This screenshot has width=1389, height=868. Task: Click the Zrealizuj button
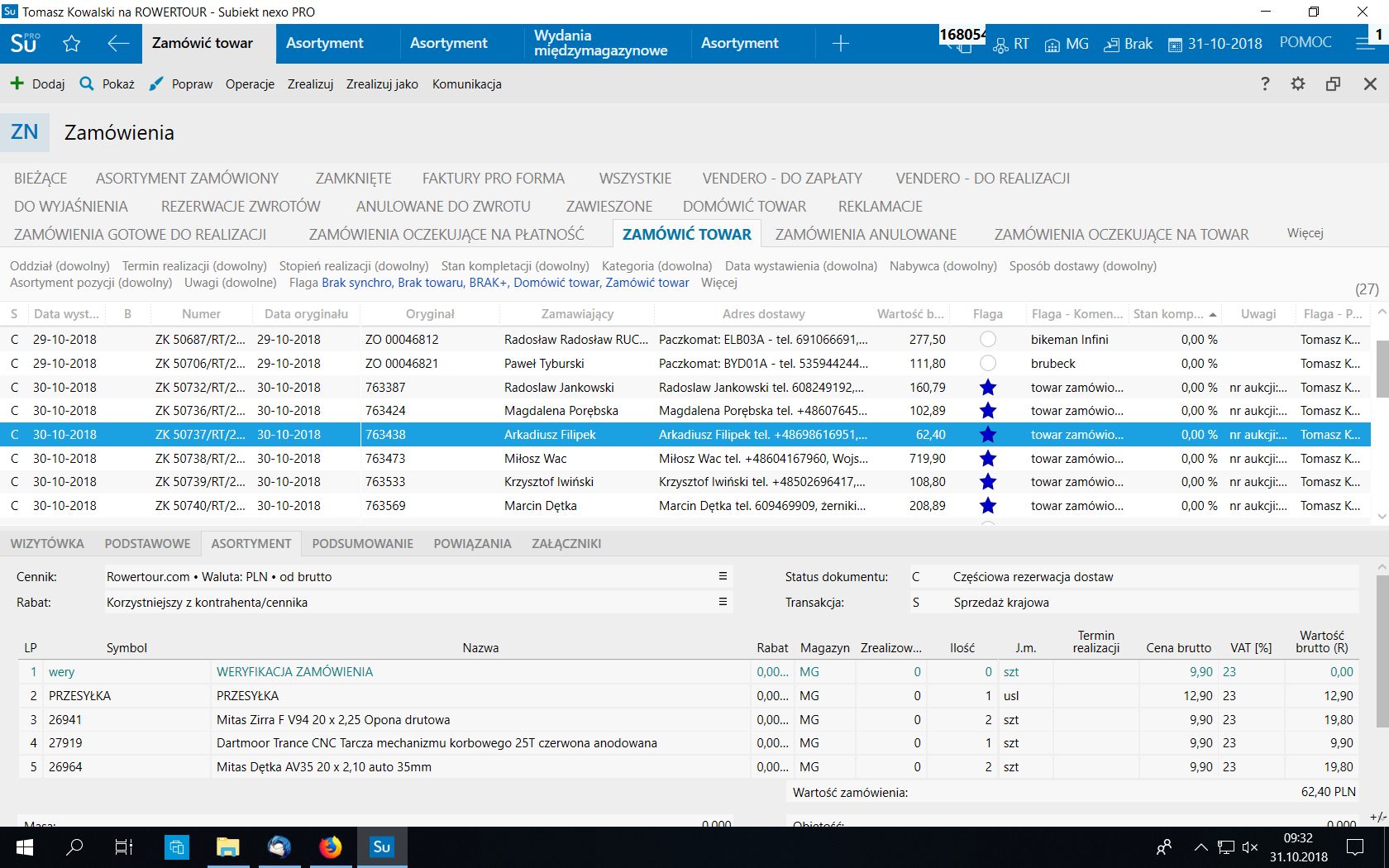click(310, 84)
